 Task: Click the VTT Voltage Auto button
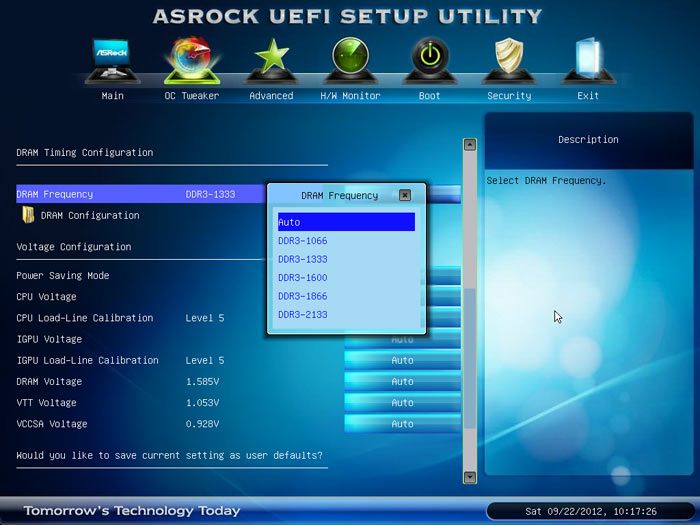coord(402,403)
